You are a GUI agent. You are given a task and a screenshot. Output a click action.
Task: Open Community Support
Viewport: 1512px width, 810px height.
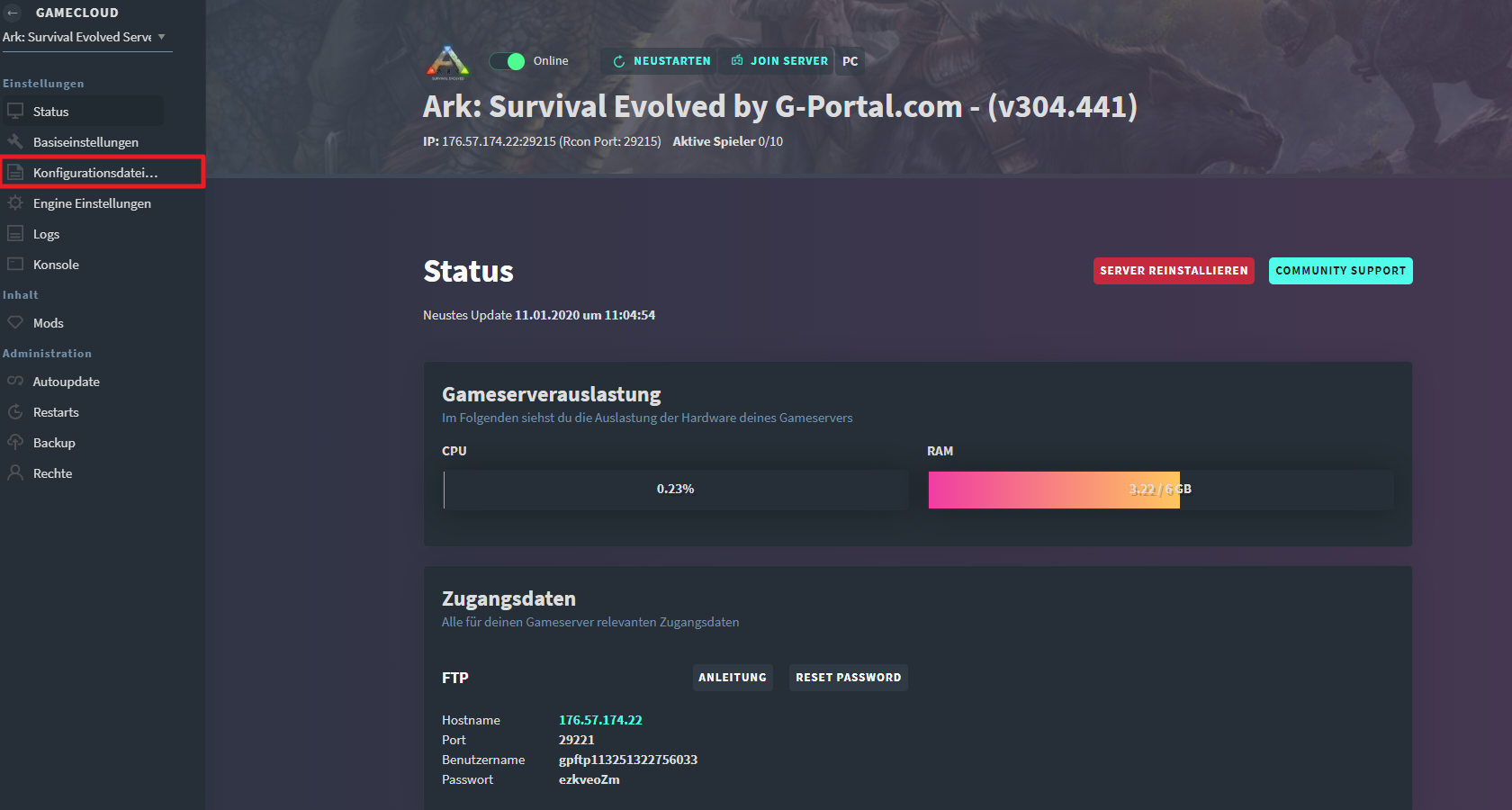(x=1340, y=271)
